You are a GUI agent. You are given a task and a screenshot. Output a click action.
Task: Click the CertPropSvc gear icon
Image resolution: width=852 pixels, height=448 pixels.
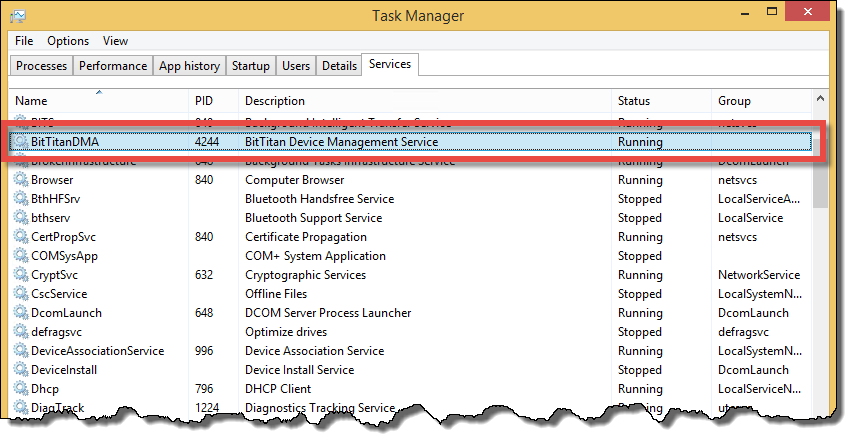[x=21, y=237]
